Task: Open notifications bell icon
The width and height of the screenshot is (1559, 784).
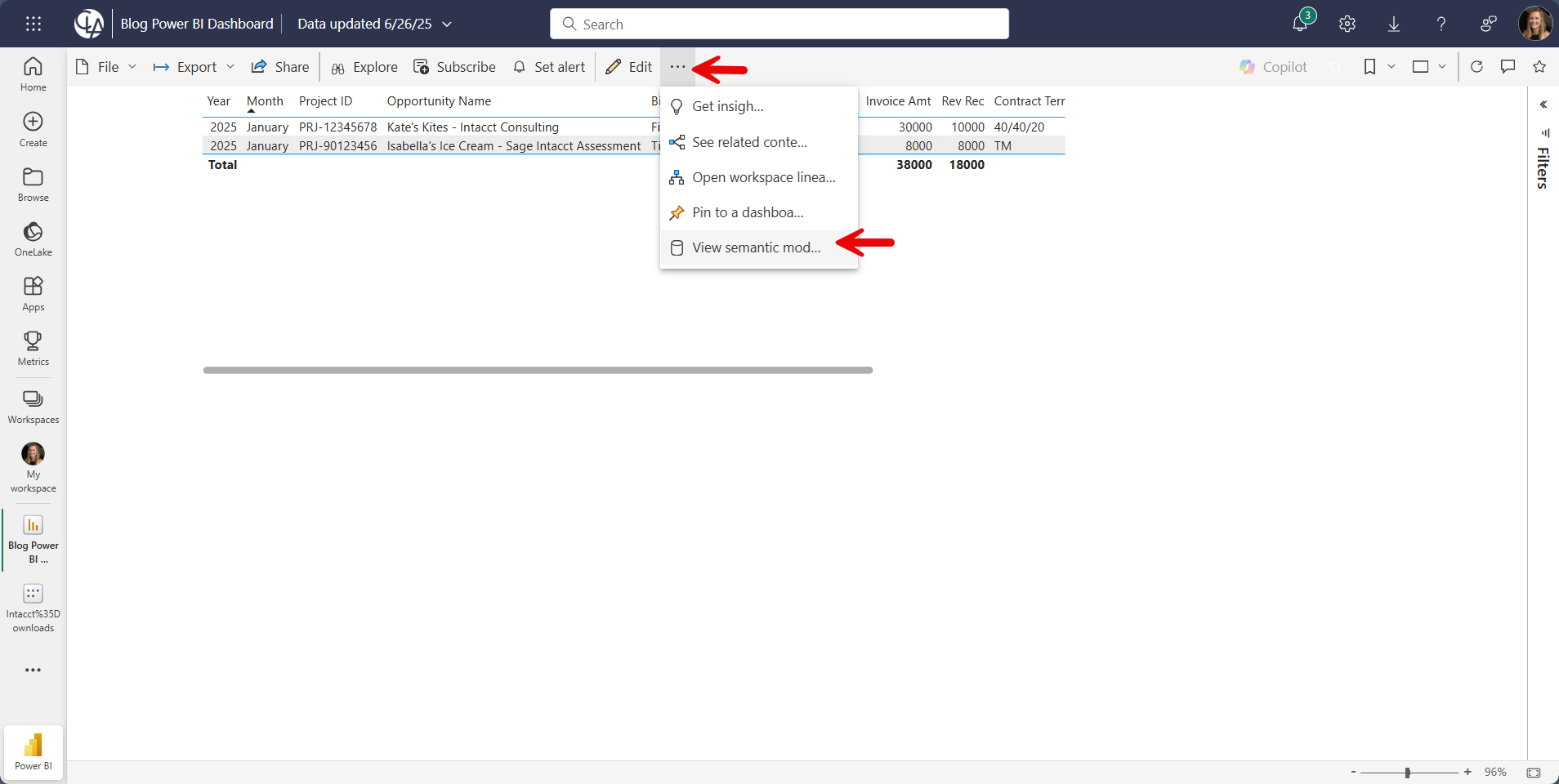Action: (x=1299, y=24)
